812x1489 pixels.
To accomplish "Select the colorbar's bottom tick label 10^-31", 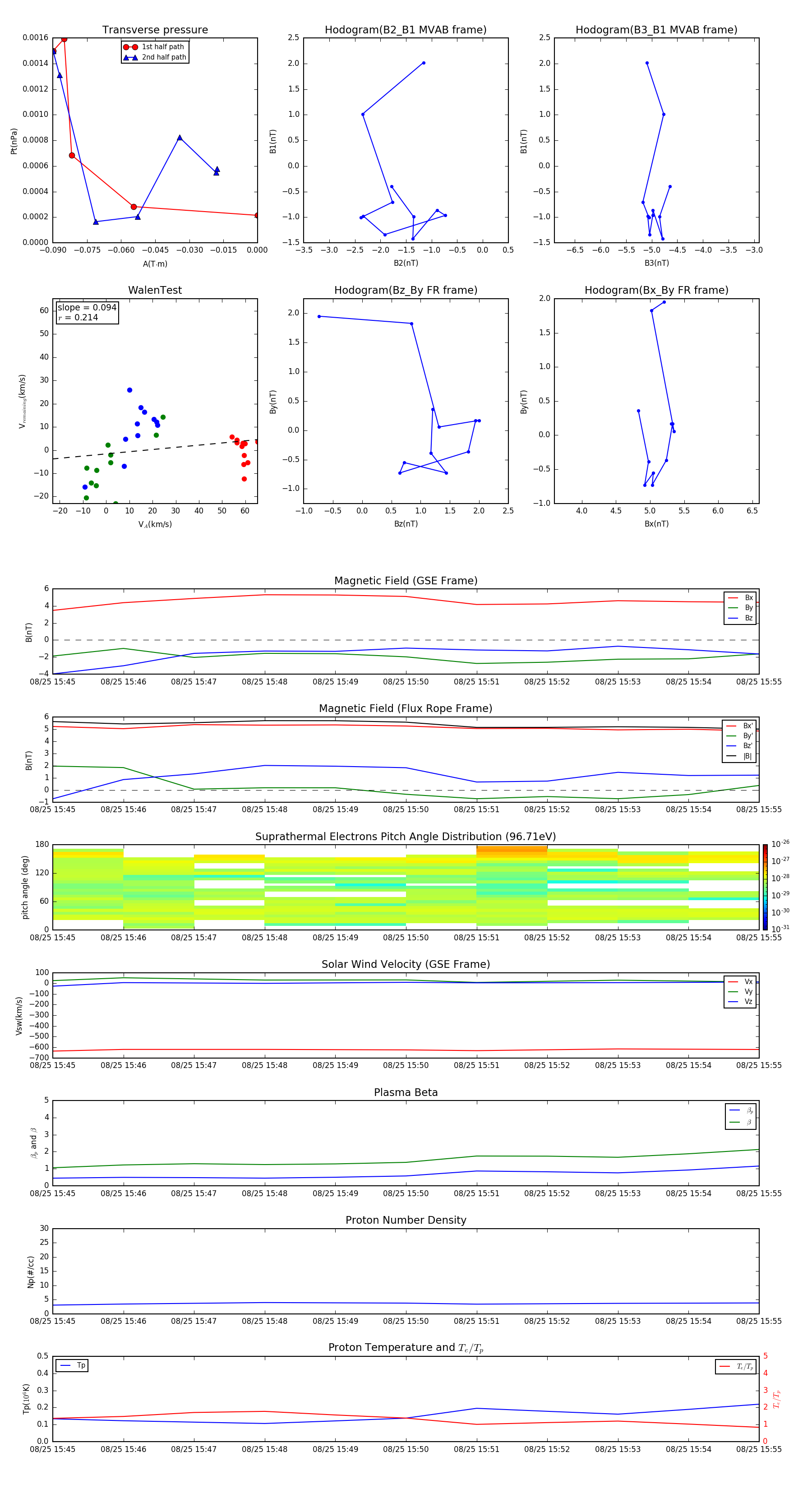I will pos(780,929).
